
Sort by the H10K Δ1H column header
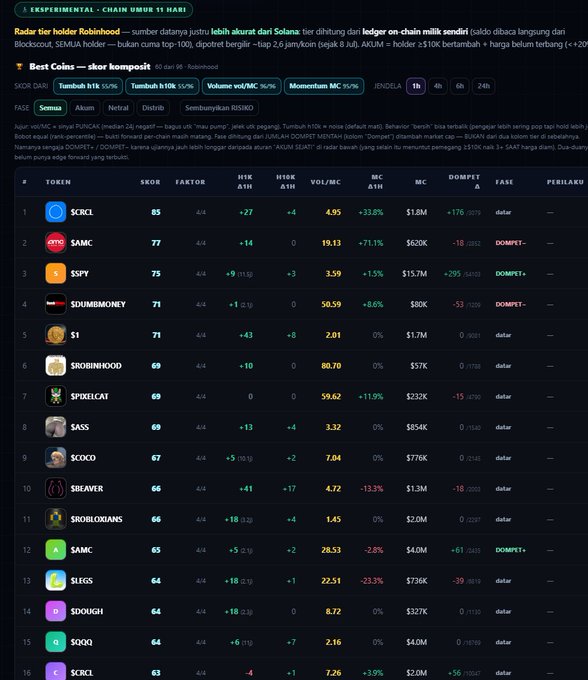(x=286, y=182)
